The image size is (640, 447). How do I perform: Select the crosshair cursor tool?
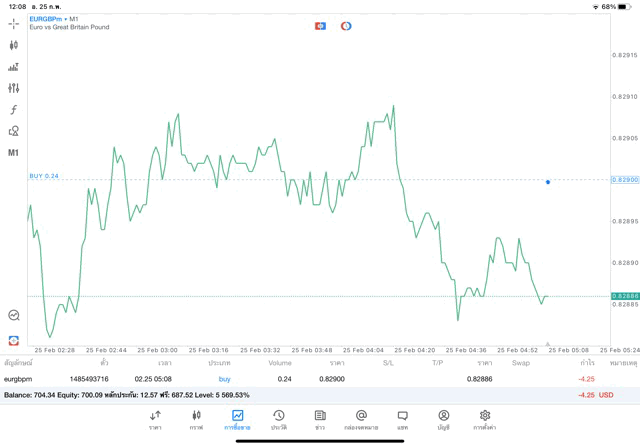point(14,23)
